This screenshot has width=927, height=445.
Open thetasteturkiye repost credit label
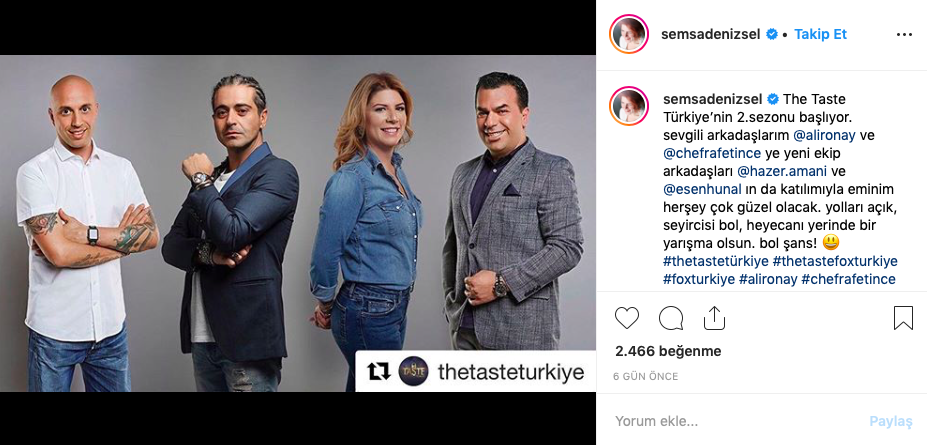click(x=511, y=372)
